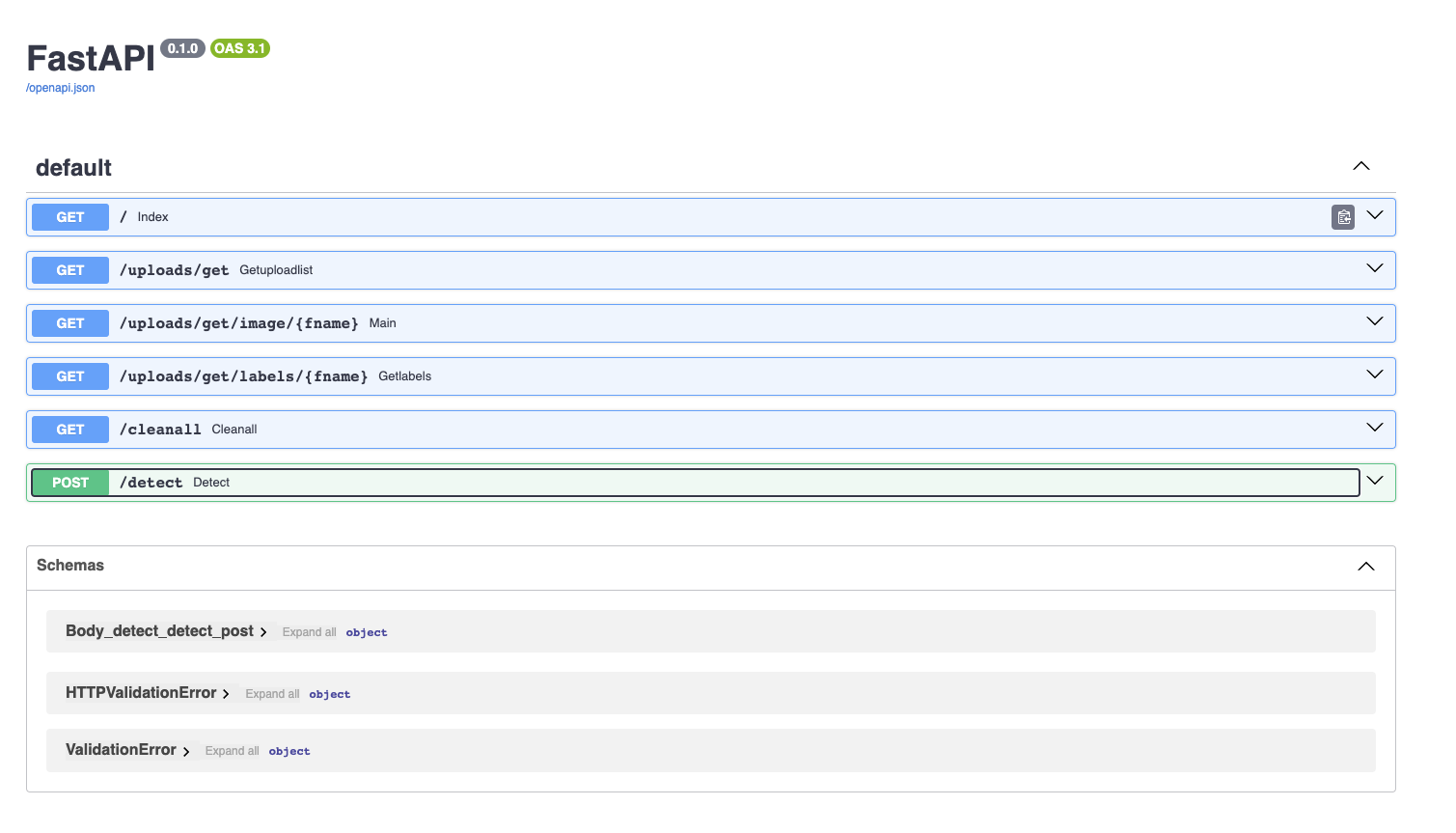This screenshot has width=1456, height=833.
Task: Click the OAS 3.1 badge
Action: coord(240,48)
